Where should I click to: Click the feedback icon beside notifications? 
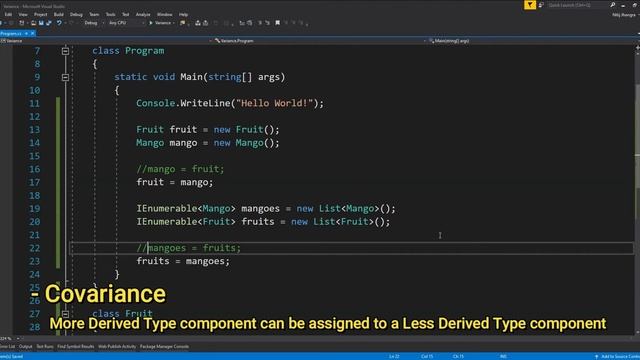coord(541,5)
